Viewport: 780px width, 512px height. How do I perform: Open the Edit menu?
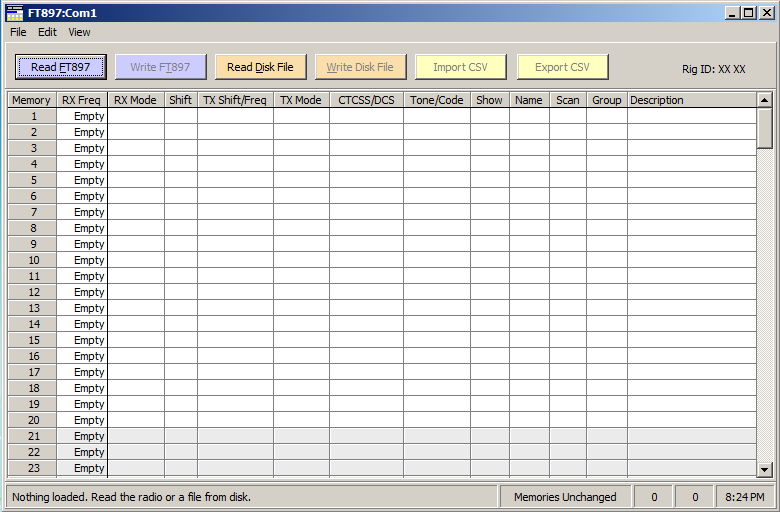[47, 32]
